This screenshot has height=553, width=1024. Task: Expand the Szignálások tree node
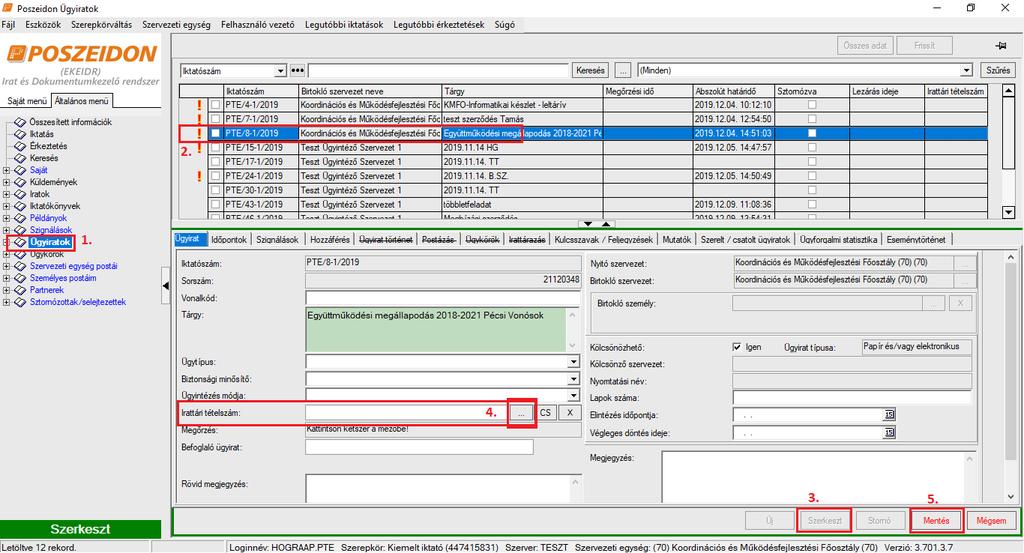click(x=7, y=230)
